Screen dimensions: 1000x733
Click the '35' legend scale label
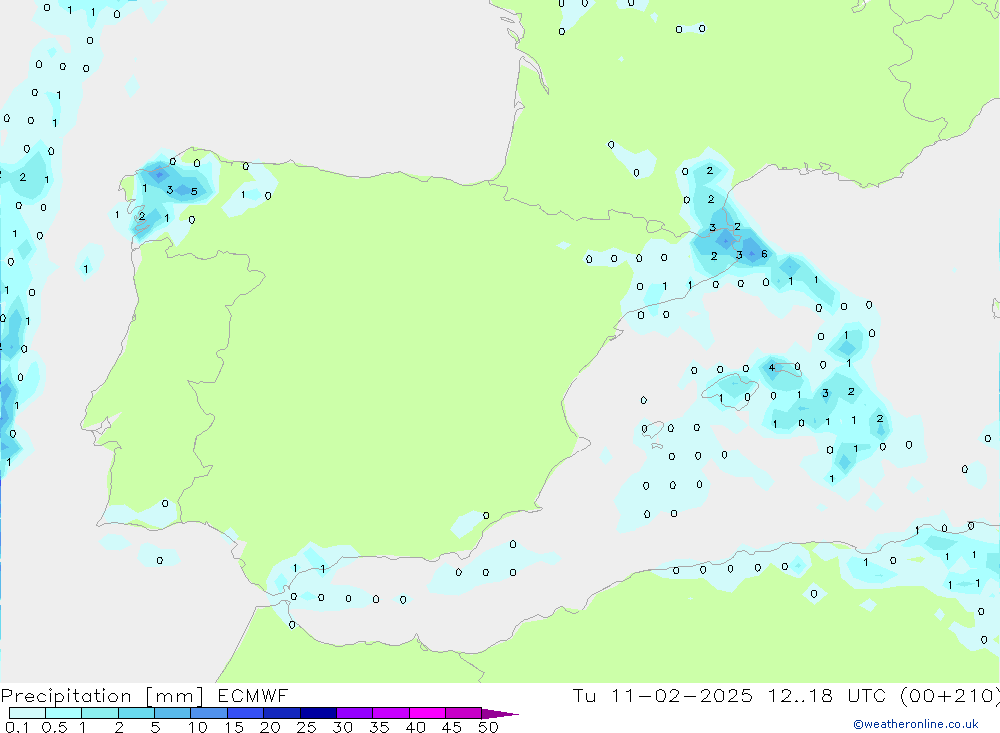click(379, 727)
